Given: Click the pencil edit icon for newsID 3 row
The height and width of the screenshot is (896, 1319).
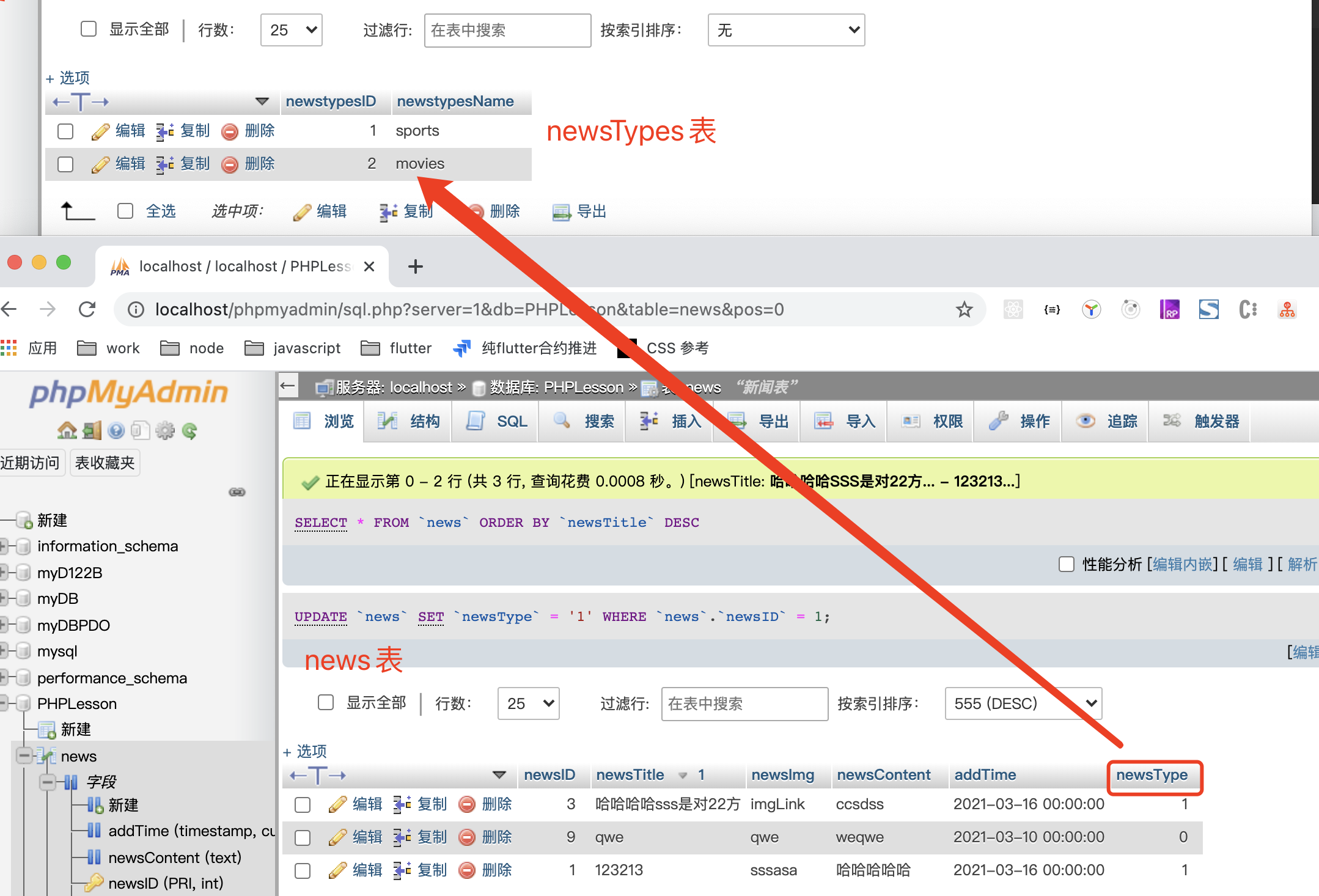Looking at the screenshot, I should pos(337,804).
